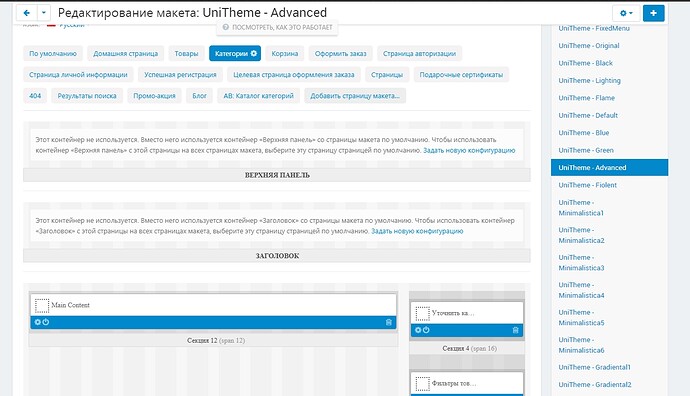Open Подарочные сертификаты tab
The image size is (690, 396).
tap(461, 75)
